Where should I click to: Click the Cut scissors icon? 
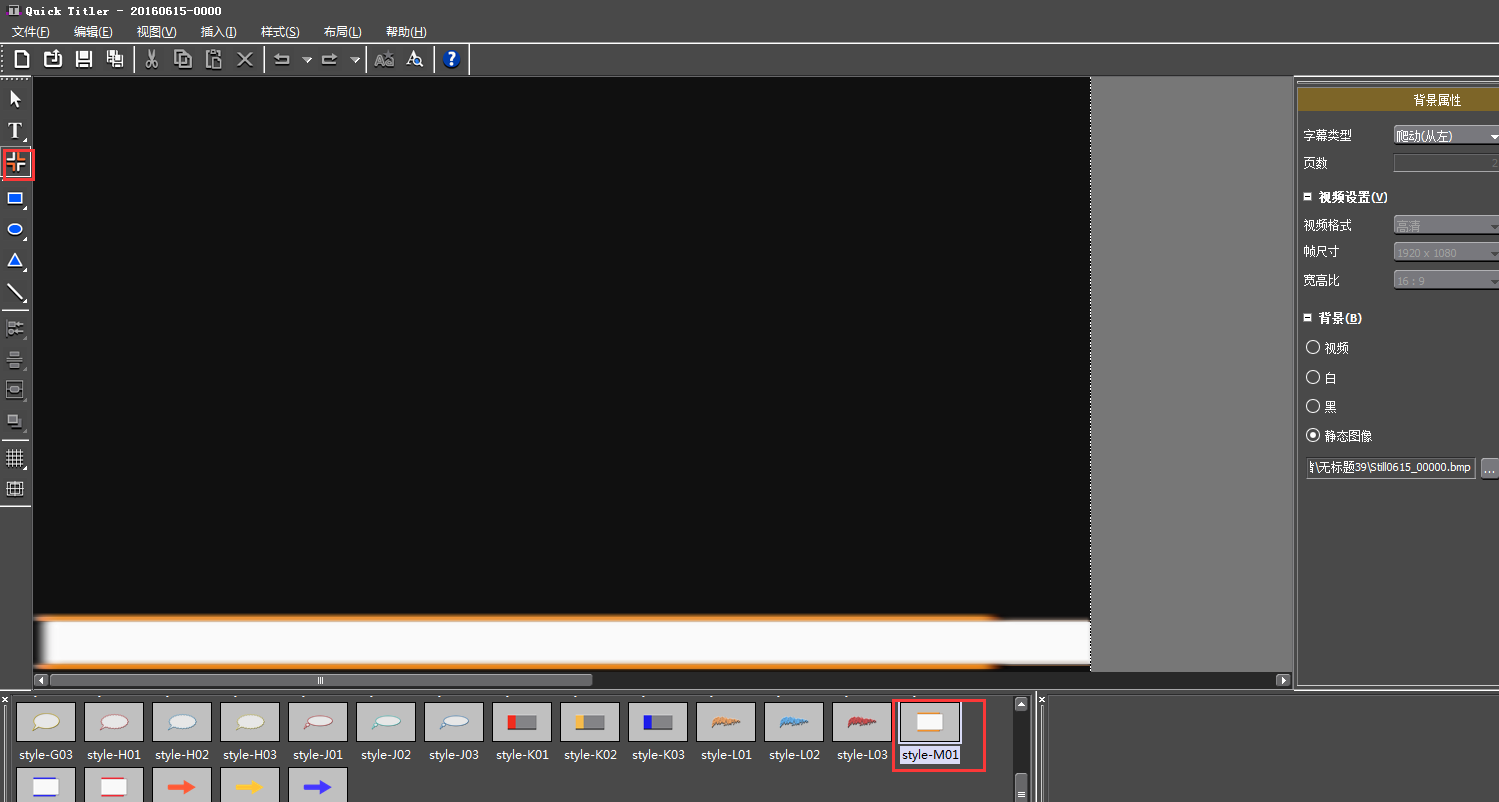click(152, 59)
